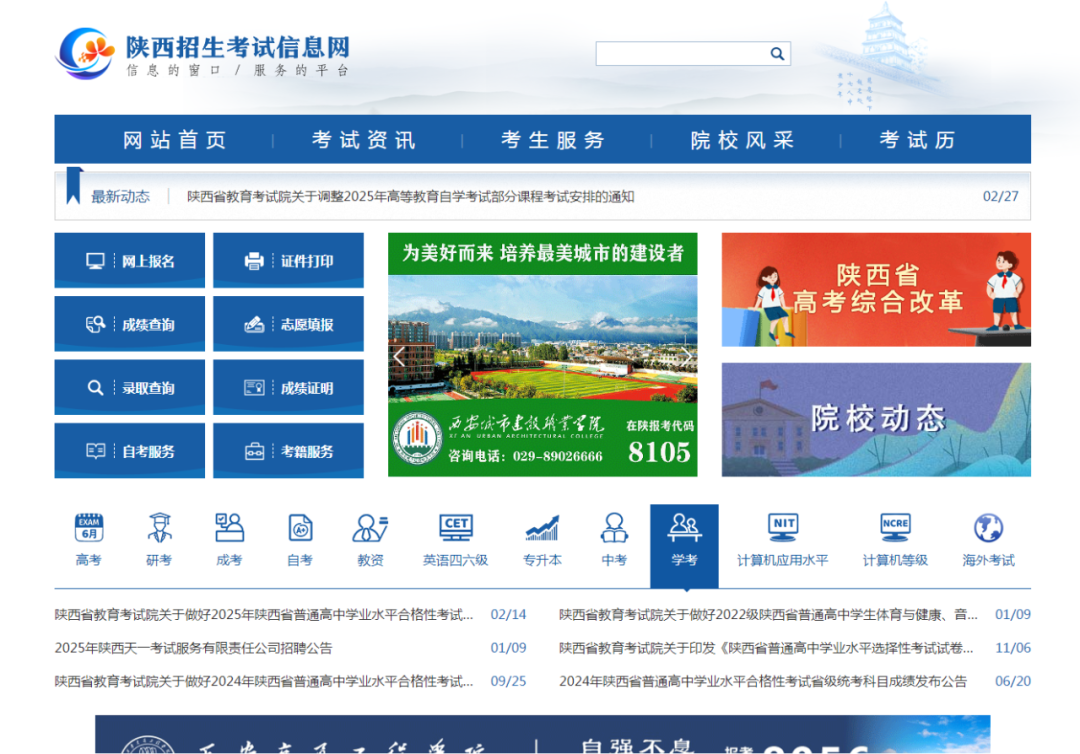Open the 考试历 menu item

pyautogui.click(x=917, y=140)
